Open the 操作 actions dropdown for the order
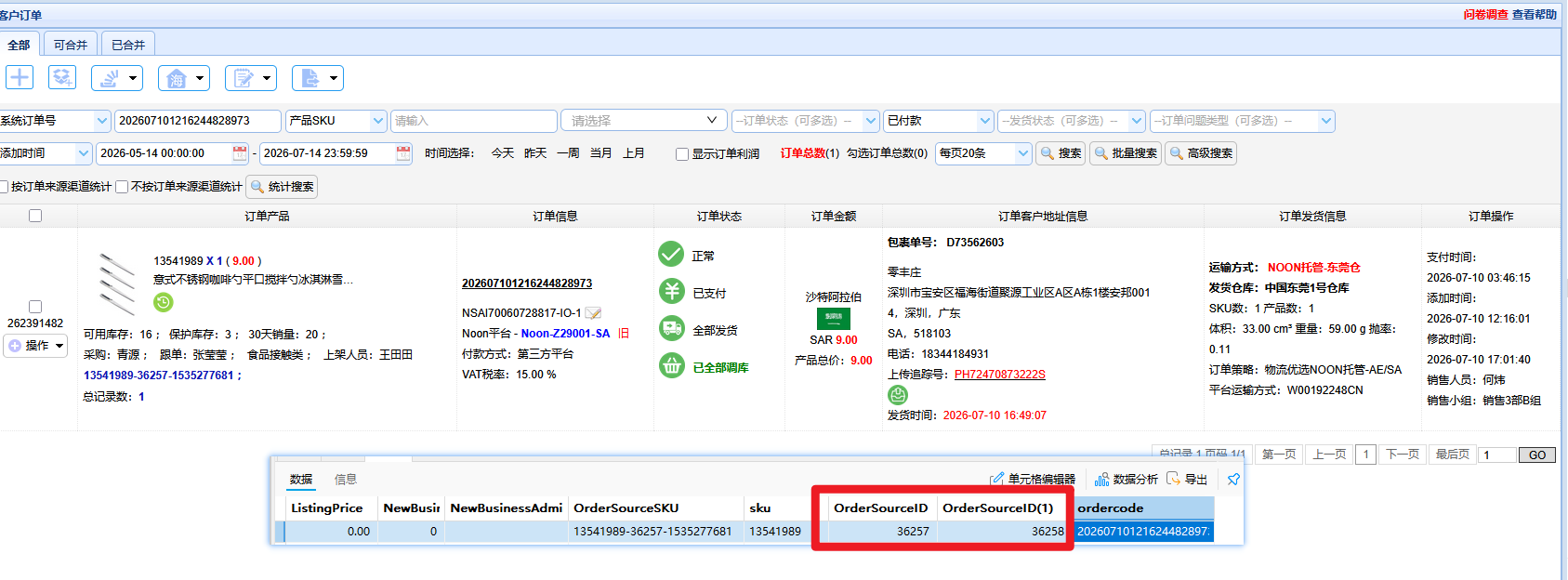 36,346
